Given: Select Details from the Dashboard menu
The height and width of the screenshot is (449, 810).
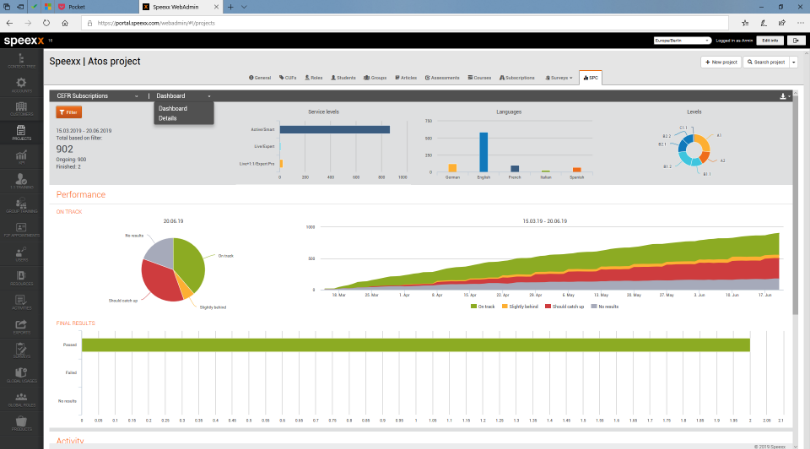Looking at the screenshot, I should pos(167,118).
